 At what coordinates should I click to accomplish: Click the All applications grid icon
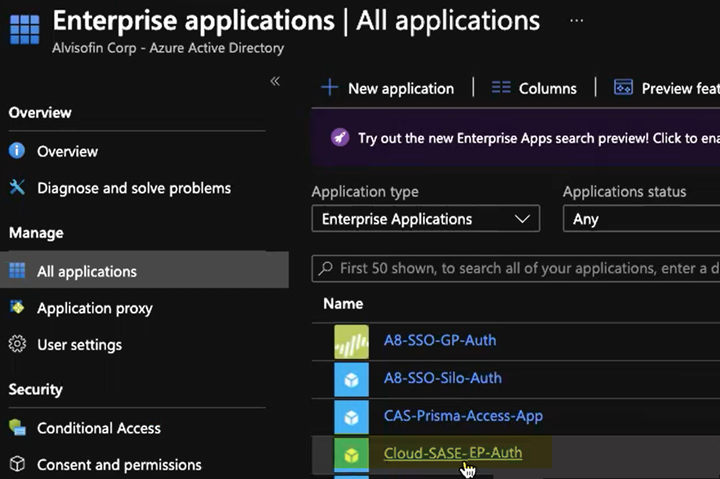pos(17,271)
